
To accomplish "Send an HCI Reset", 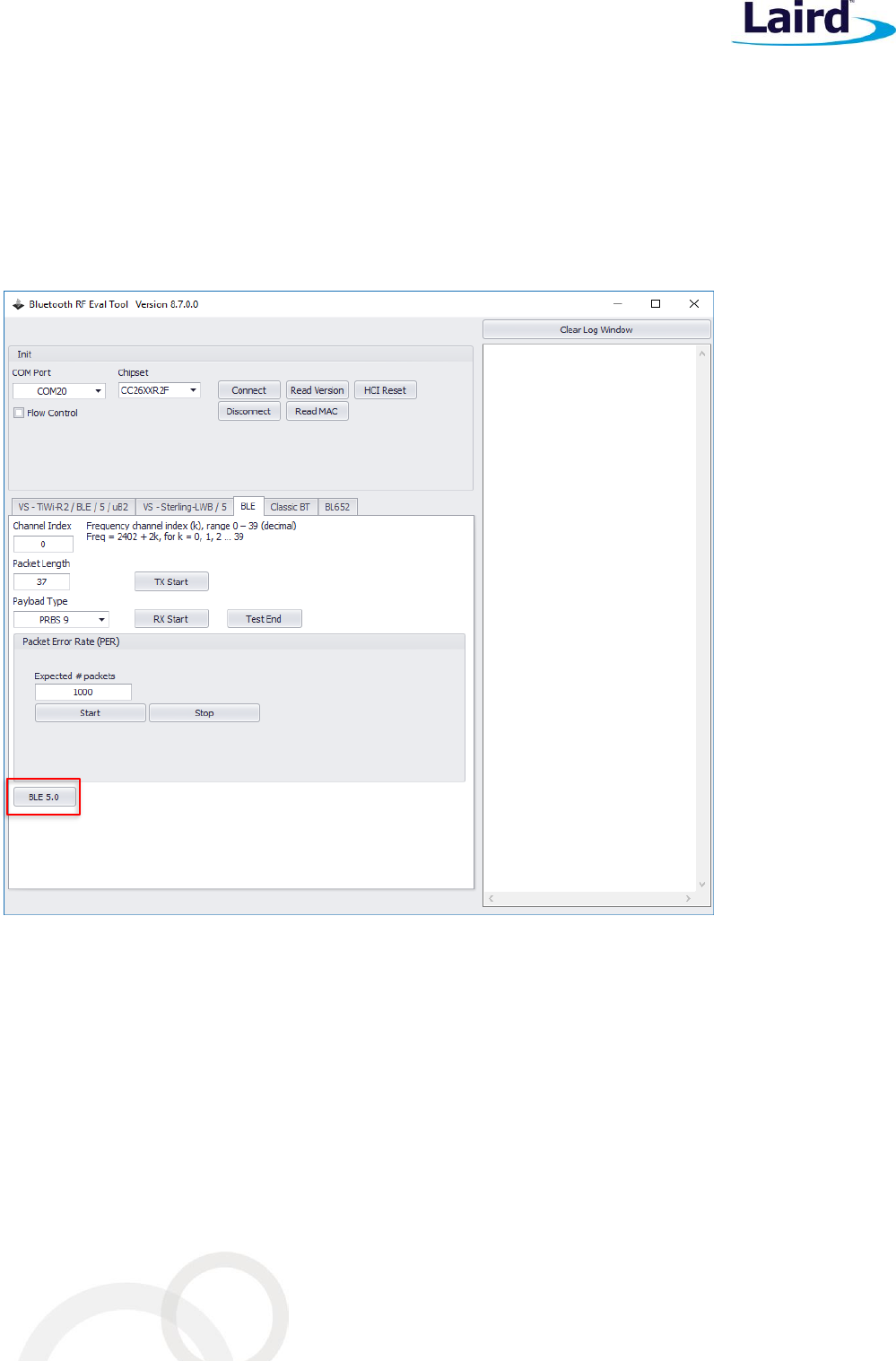I will [x=386, y=390].
